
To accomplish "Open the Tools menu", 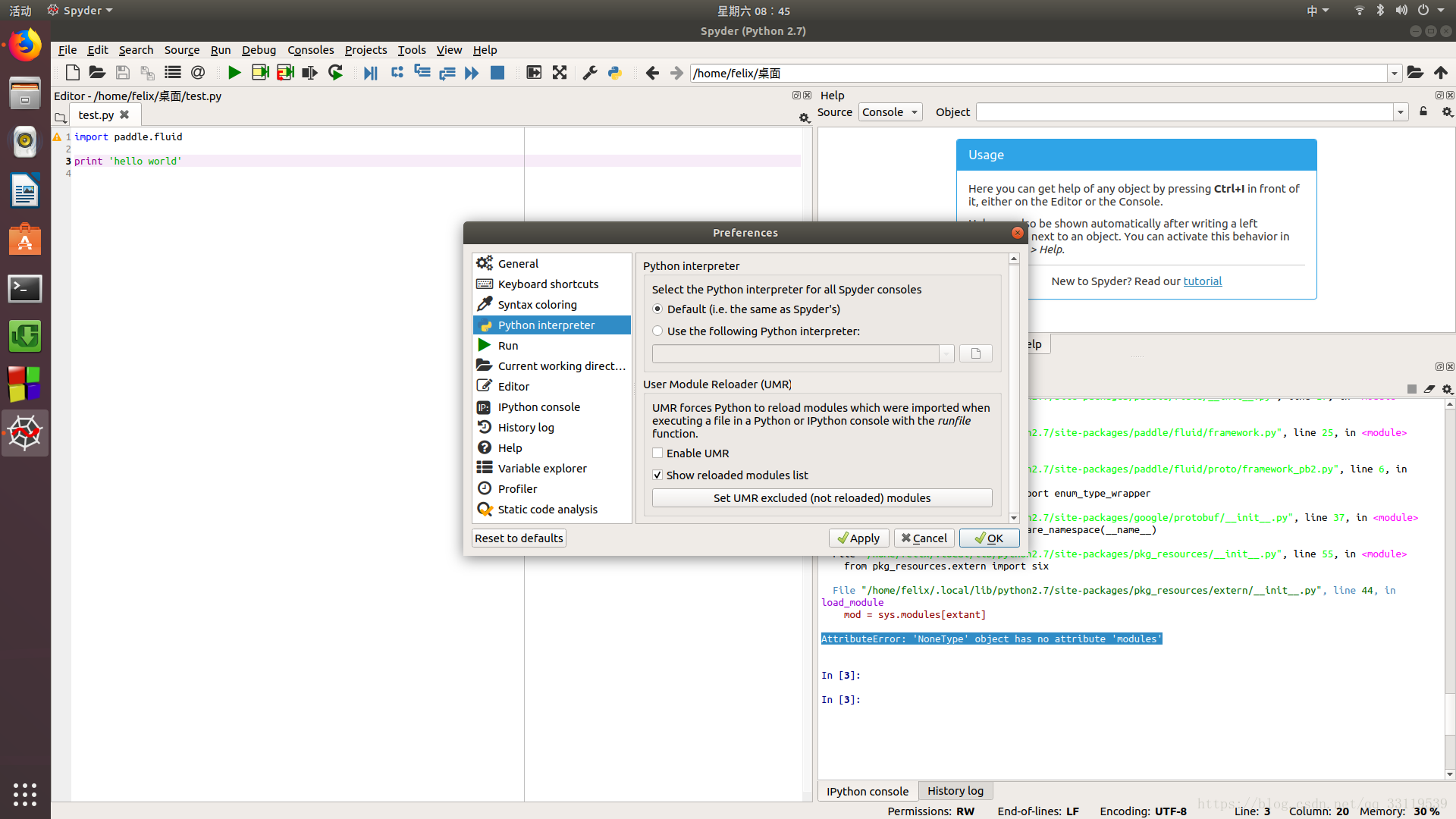I will click(x=412, y=50).
